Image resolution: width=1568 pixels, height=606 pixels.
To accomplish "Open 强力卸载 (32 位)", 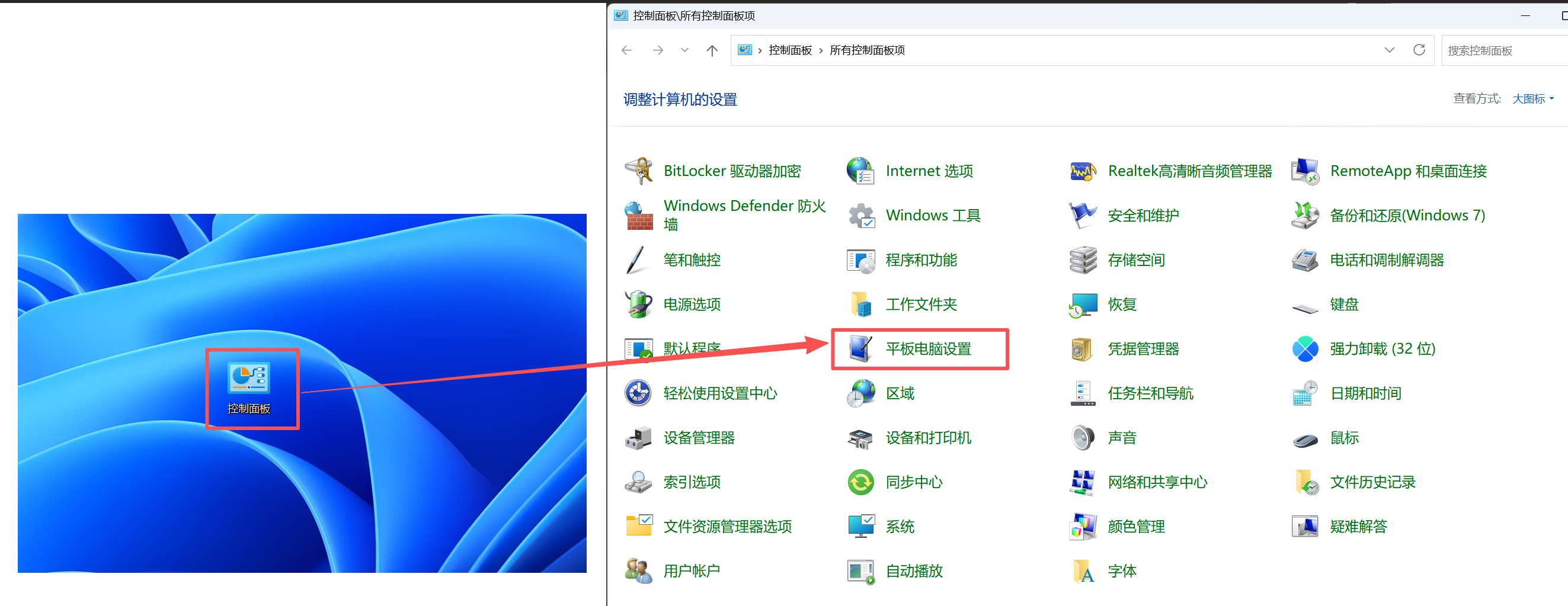I will (1383, 349).
